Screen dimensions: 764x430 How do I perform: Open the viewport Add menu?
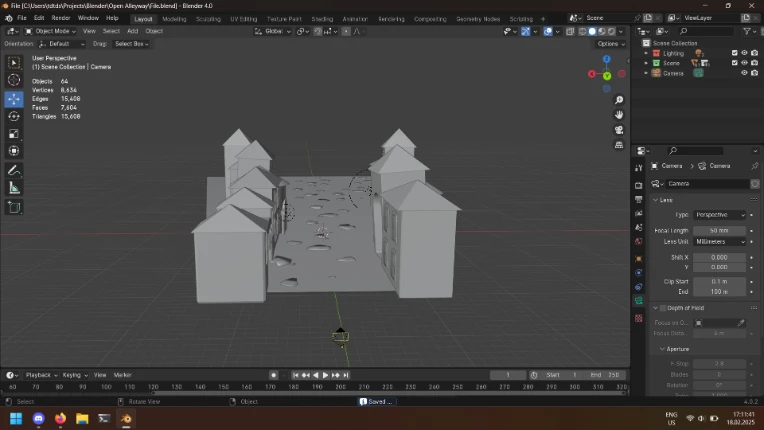[x=133, y=31]
